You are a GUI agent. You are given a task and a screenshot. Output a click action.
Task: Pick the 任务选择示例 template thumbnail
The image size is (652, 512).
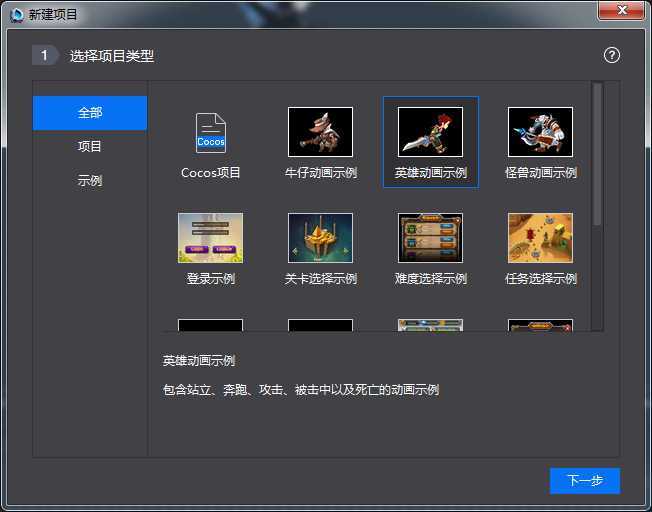540,238
